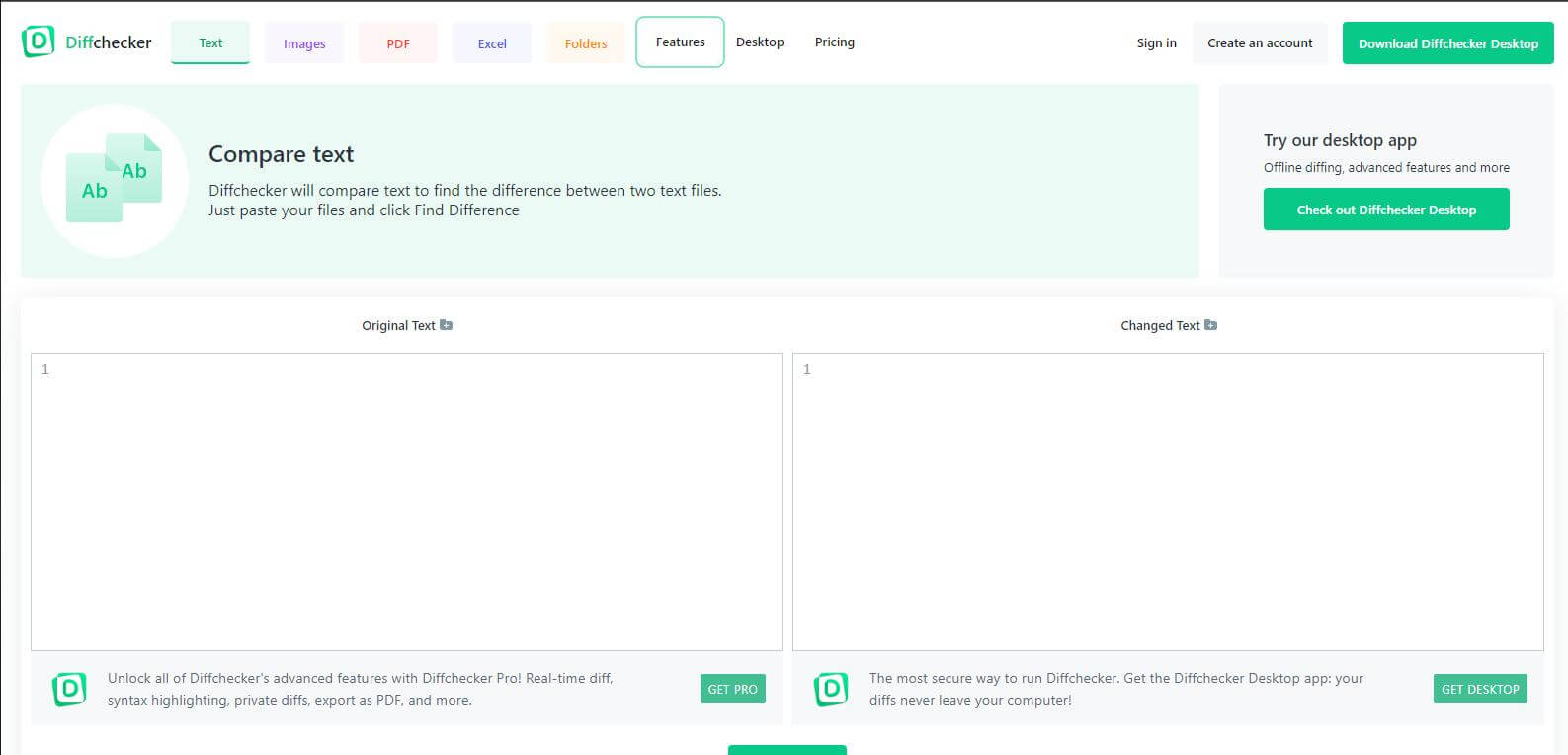Click the Diffchecker logo in the Desktop banner
Viewport: 1568px width, 755px height.
[x=831, y=689]
